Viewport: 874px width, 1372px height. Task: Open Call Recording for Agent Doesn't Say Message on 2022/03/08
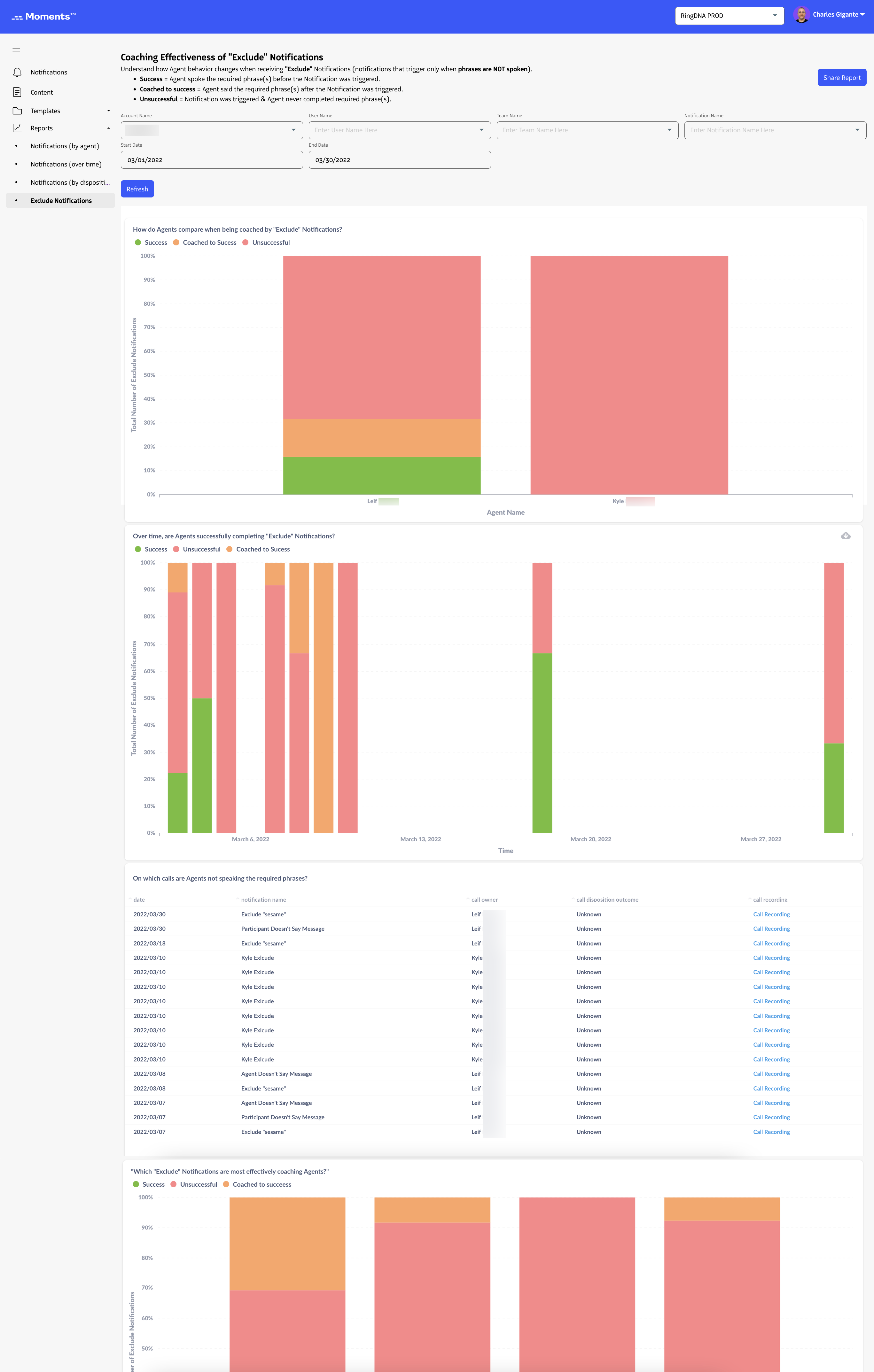pos(771,1074)
